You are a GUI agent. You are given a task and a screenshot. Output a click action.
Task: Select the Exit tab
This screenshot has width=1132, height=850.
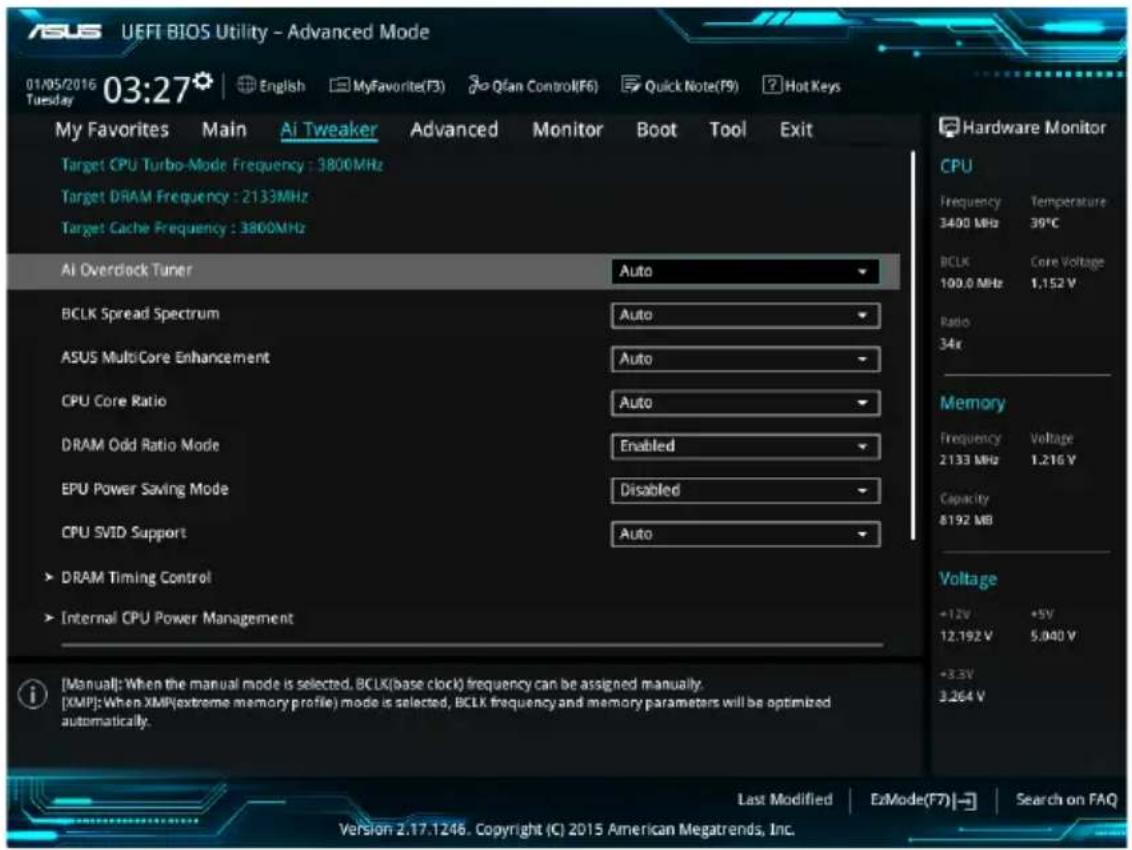pyautogui.click(x=796, y=130)
